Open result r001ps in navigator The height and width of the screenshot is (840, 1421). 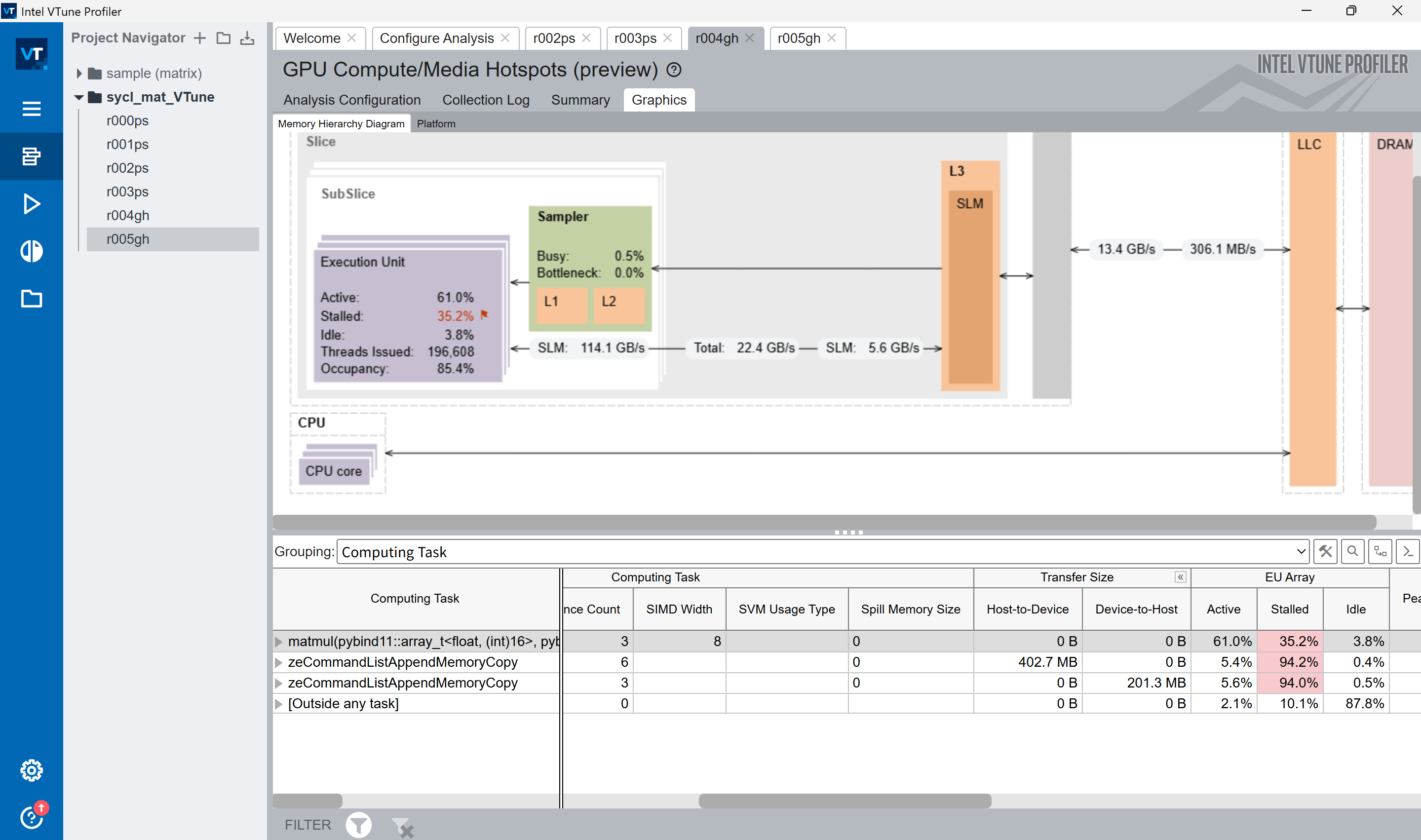coord(127,144)
